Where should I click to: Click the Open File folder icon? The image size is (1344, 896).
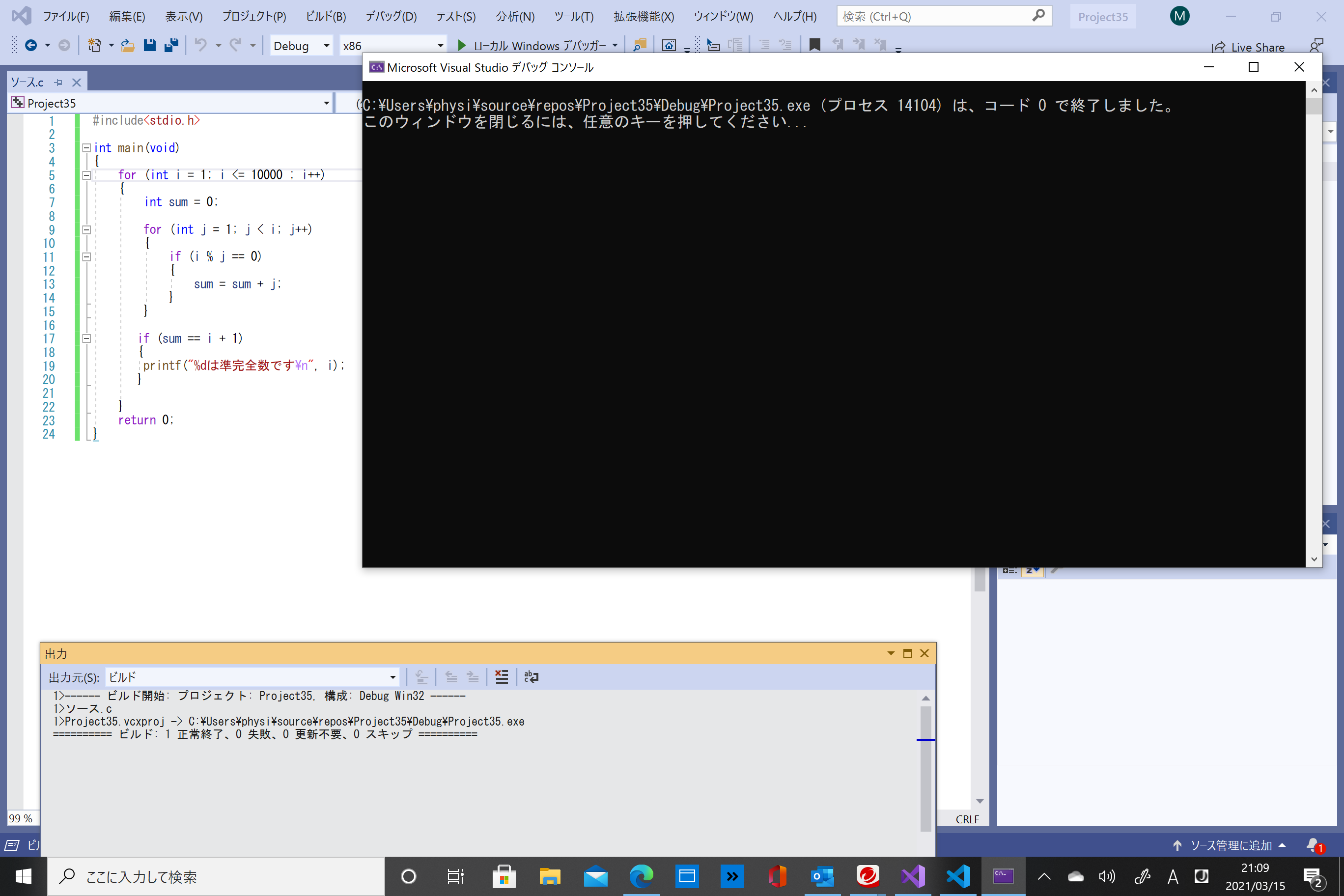pyautogui.click(x=127, y=45)
